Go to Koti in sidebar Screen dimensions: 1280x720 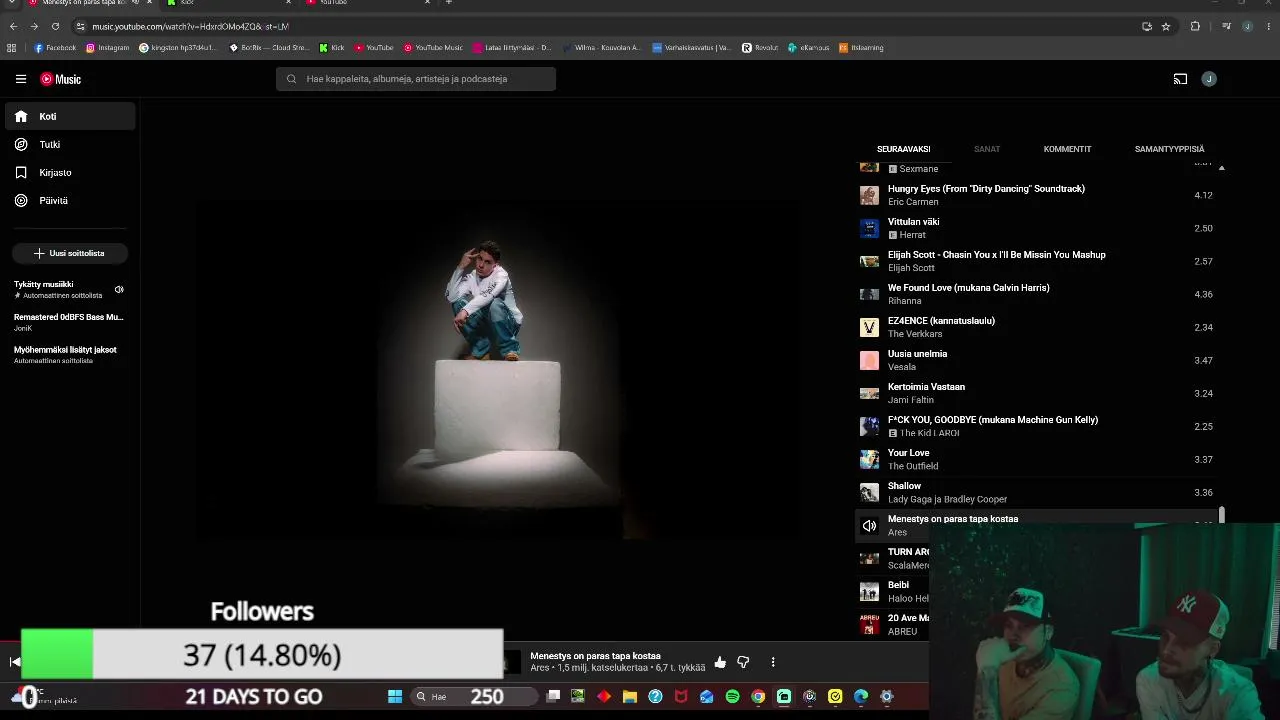[70, 116]
